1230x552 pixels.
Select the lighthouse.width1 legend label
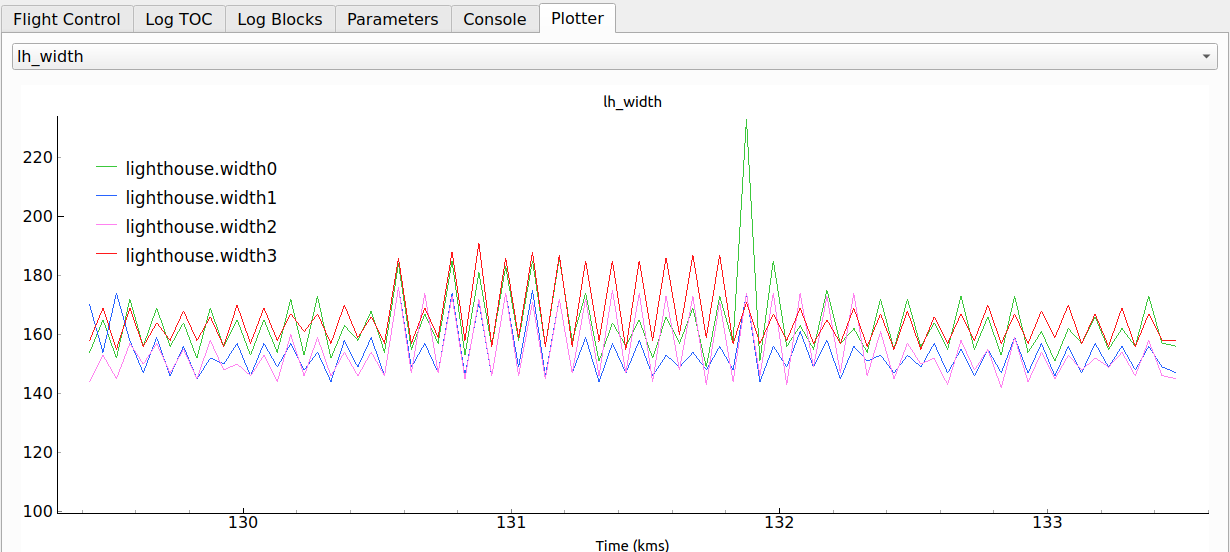pos(200,198)
